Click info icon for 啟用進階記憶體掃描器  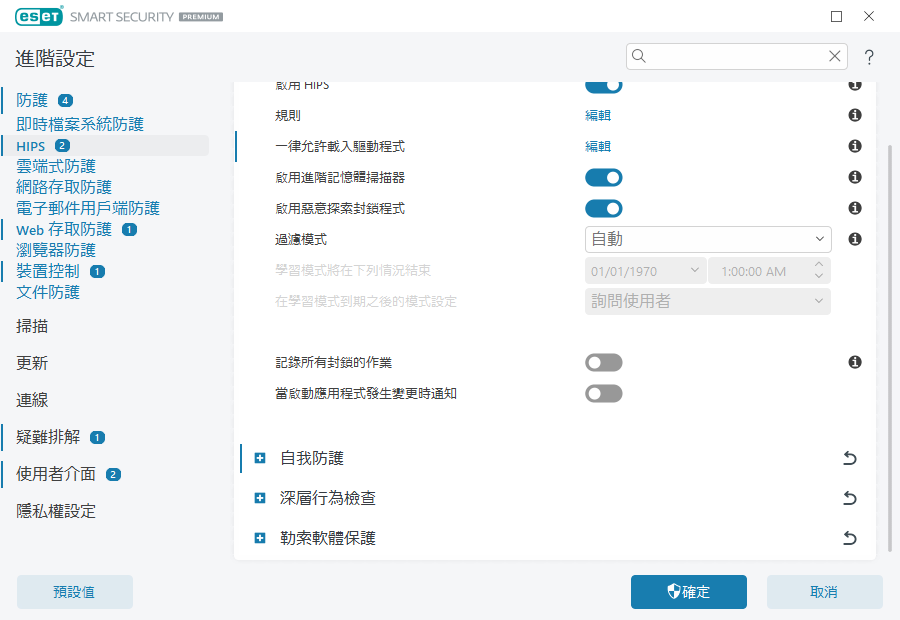(x=855, y=177)
